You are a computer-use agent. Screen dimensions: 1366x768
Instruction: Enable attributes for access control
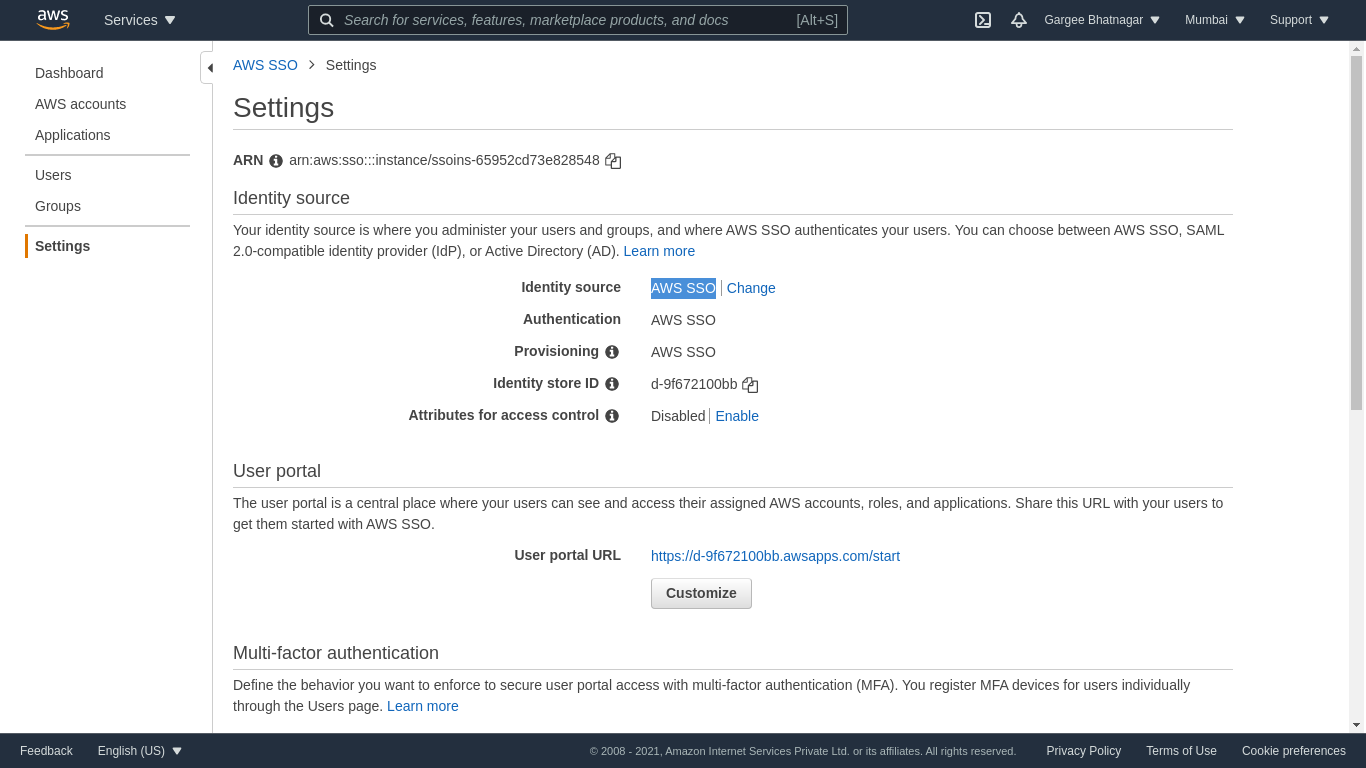pos(737,416)
